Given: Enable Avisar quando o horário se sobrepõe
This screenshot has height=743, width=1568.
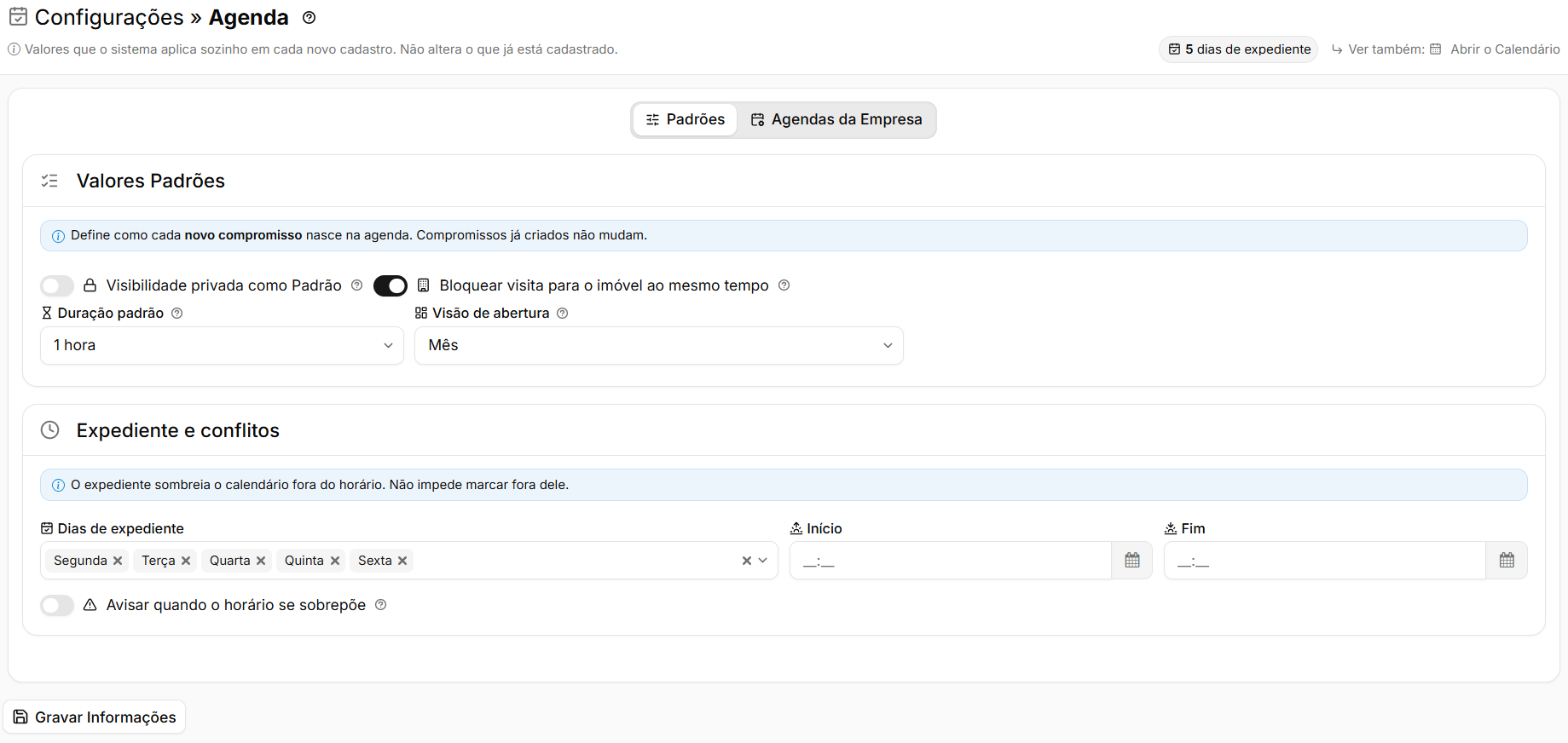Looking at the screenshot, I should 57,605.
